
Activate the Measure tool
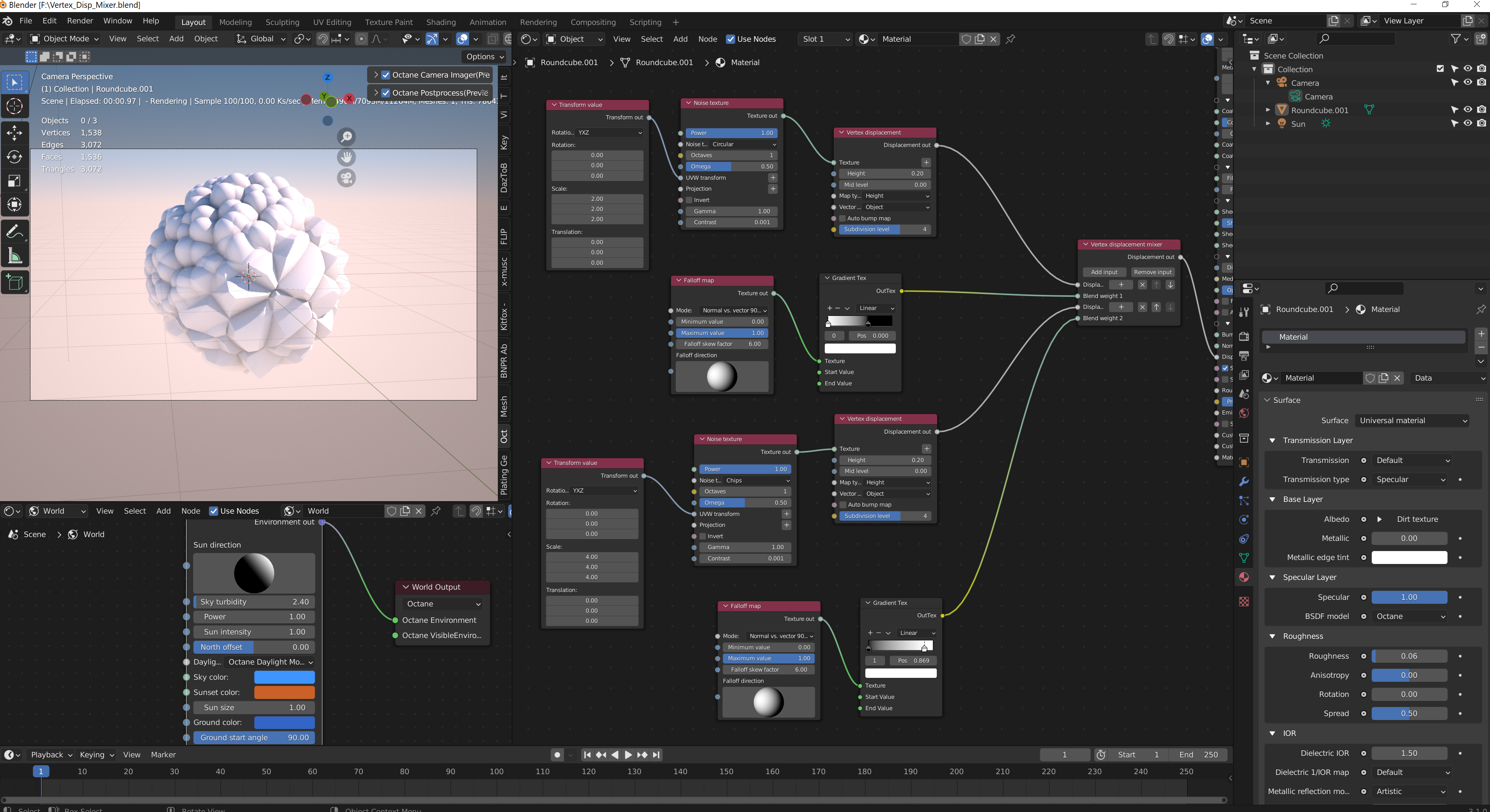(14, 255)
